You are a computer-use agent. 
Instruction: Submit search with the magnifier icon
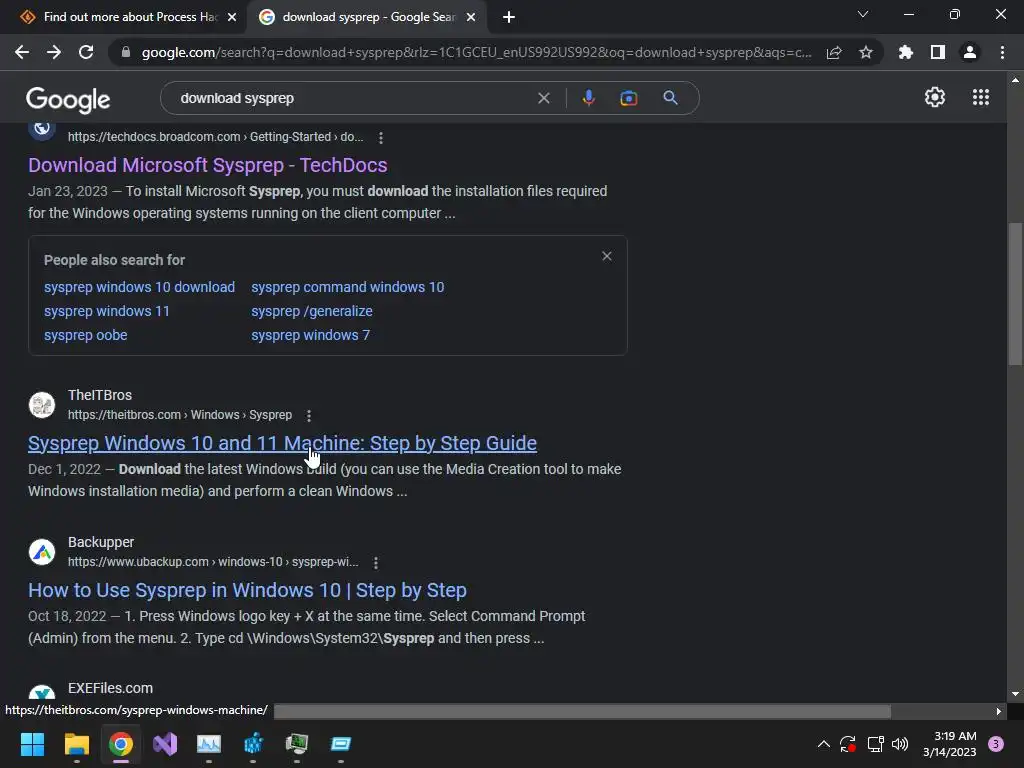pyautogui.click(x=670, y=98)
